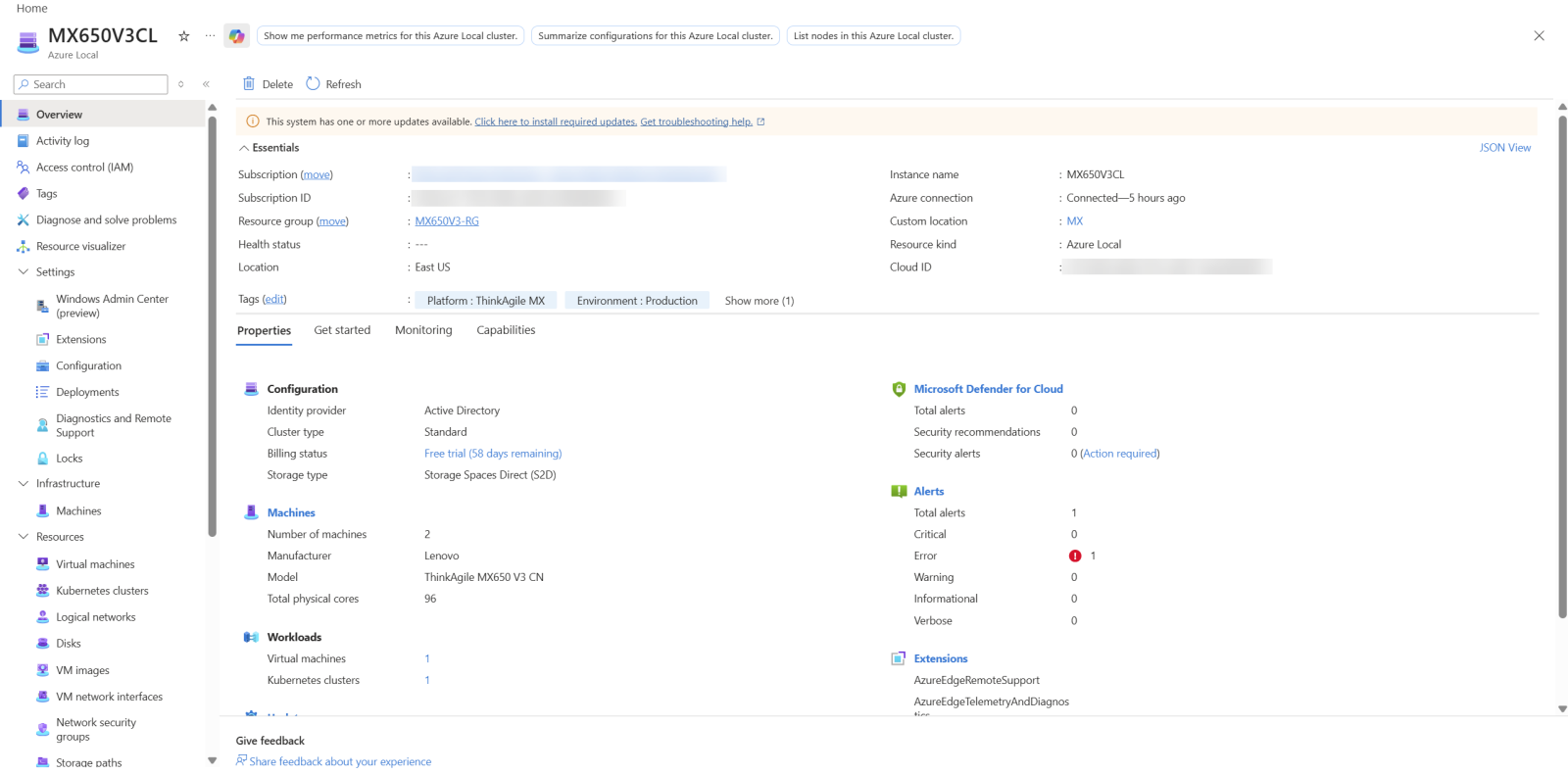The width and height of the screenshot is (1568, 774).
Task: Click the sidebar Search input field
Action: (91, 84)
